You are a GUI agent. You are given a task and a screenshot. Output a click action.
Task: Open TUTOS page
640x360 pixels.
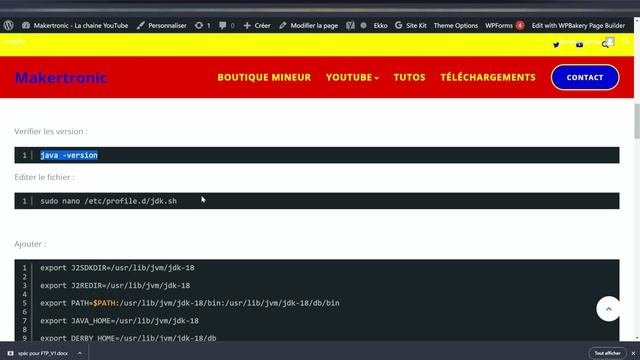[409, 77]
